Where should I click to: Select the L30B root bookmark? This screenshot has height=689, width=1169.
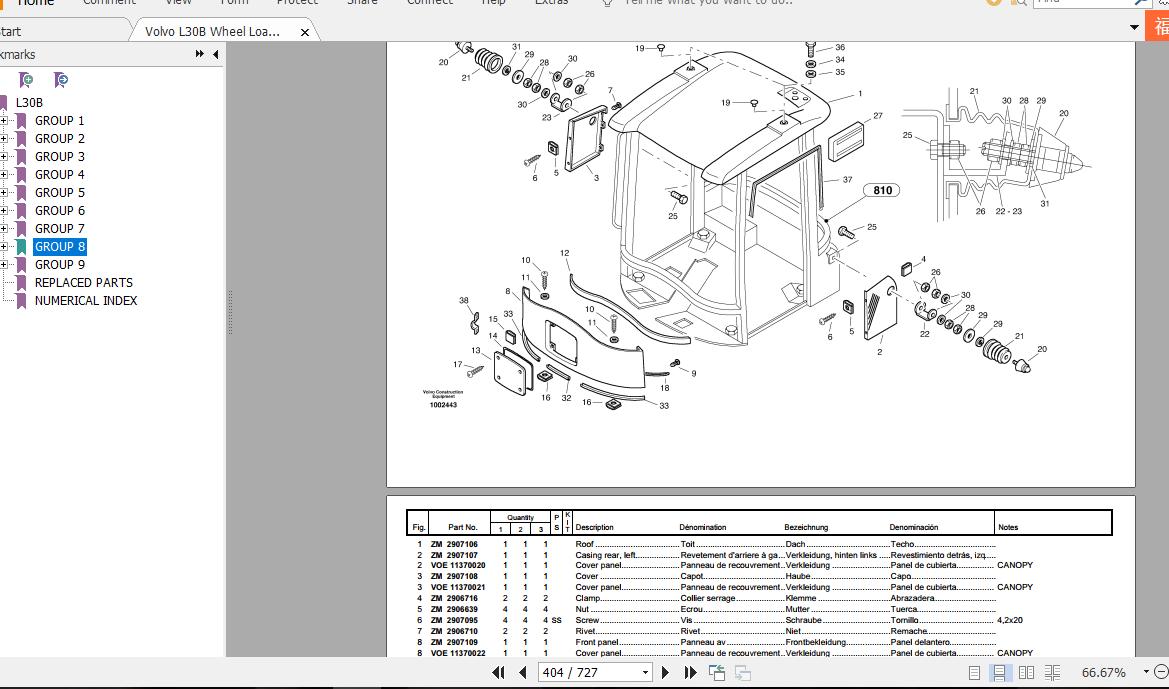(29, 103)
